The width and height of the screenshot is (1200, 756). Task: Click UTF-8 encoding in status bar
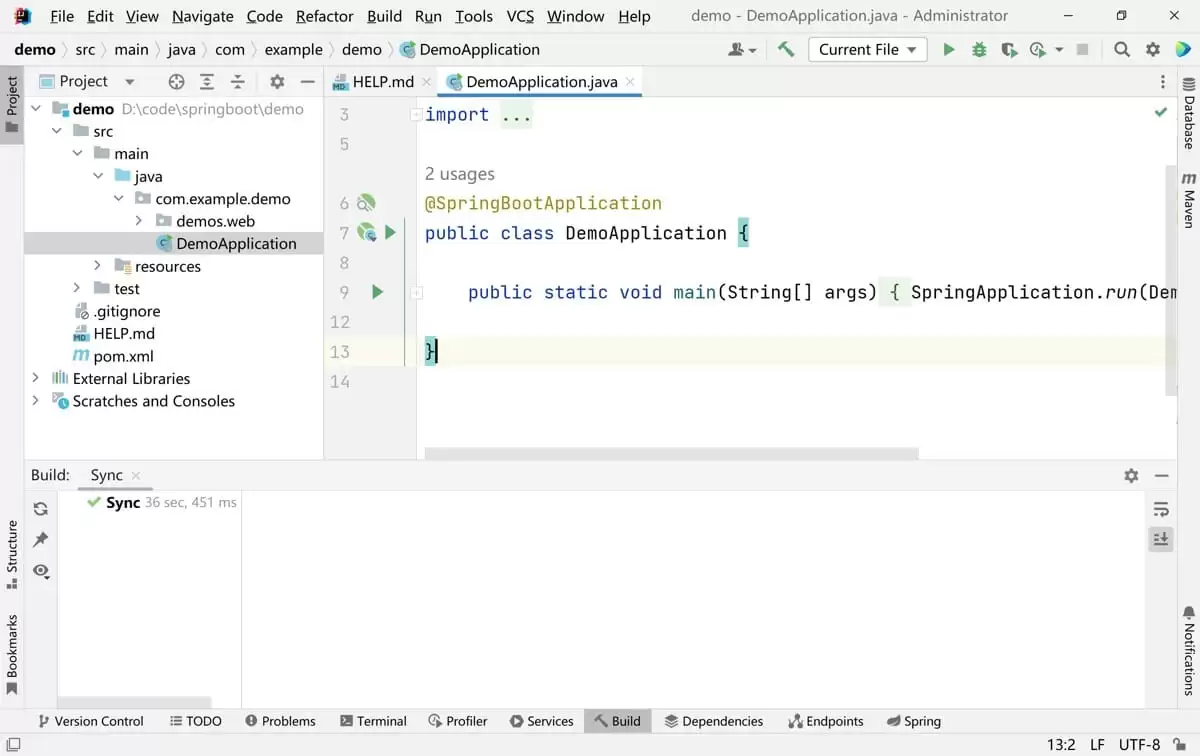[x=1140, y=744]
